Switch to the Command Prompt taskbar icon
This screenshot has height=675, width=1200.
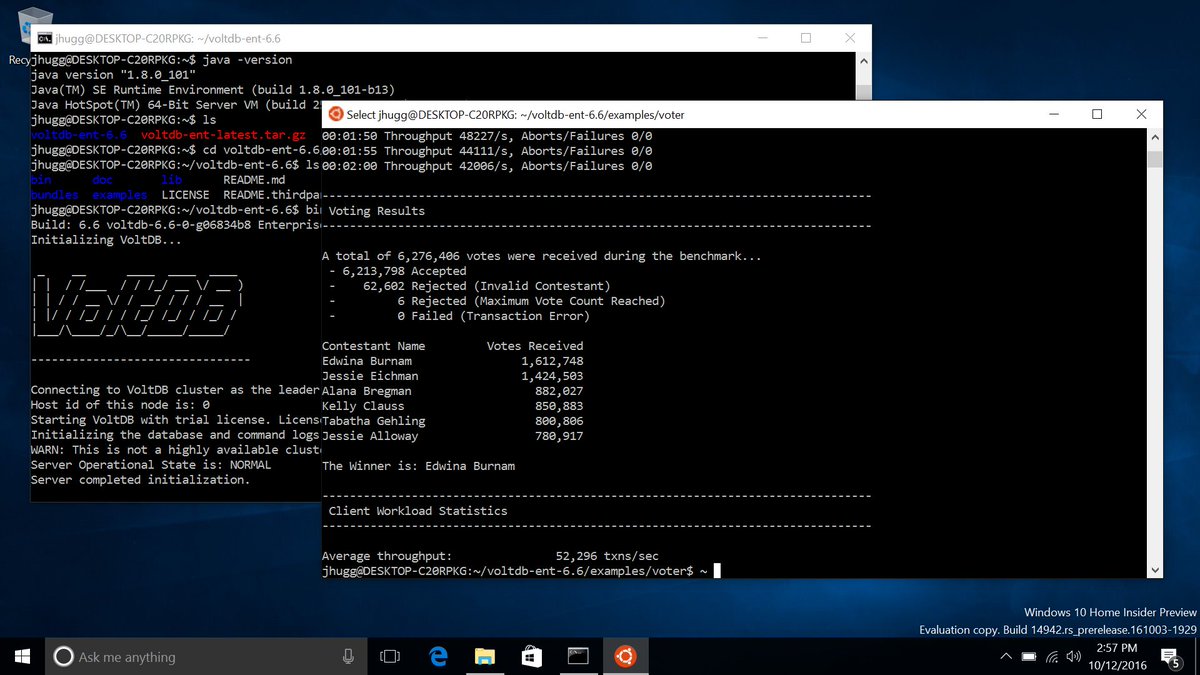click(579, 656)
